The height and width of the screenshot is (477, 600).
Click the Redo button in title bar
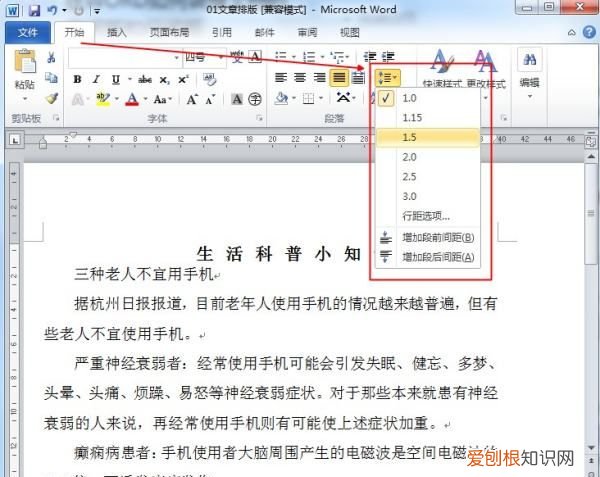[79, 11]
